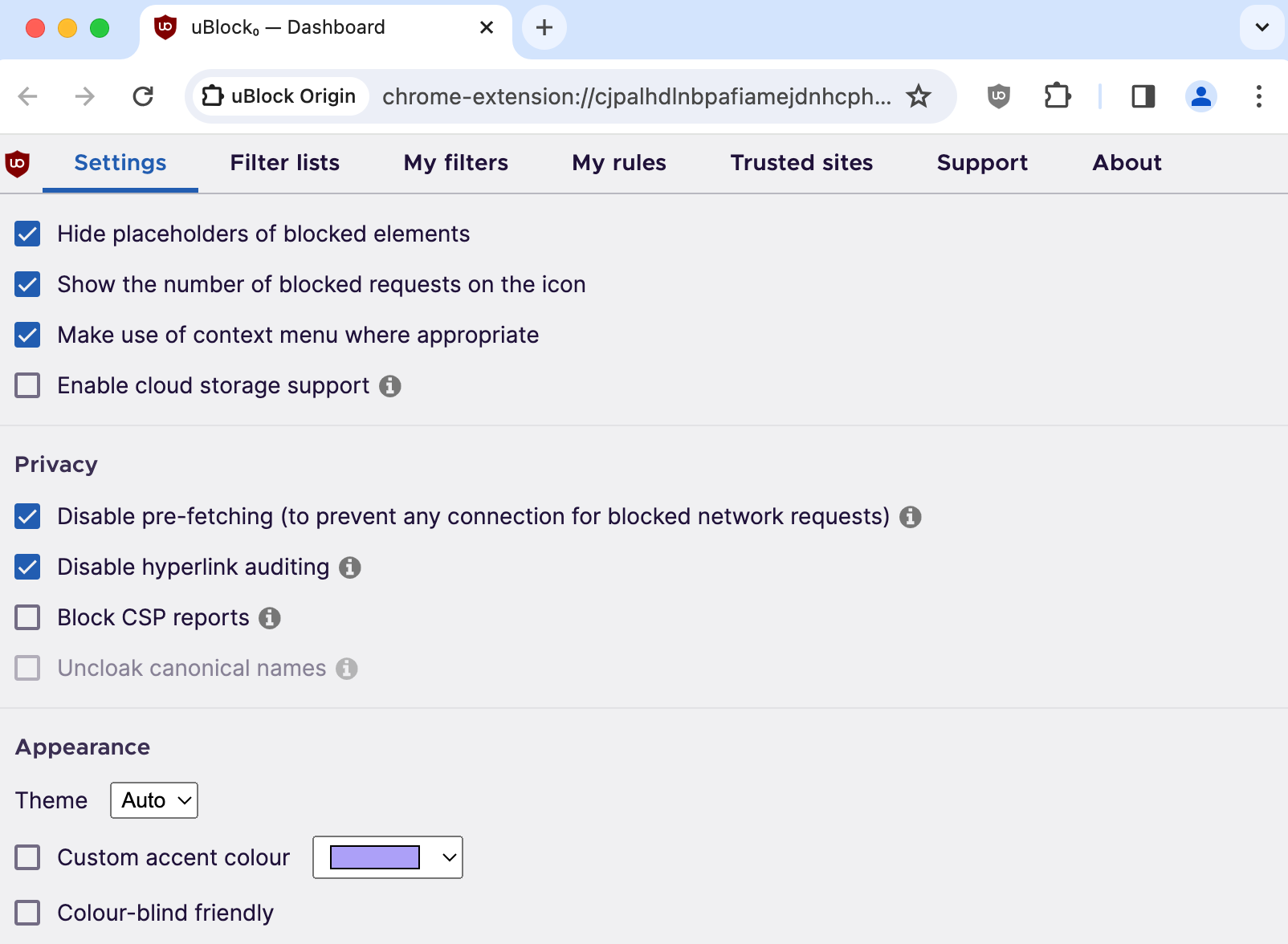Screen dimensions: 1288x944
Task: Open the Extensions puzzle icon menu
Action: [1058, 96]
